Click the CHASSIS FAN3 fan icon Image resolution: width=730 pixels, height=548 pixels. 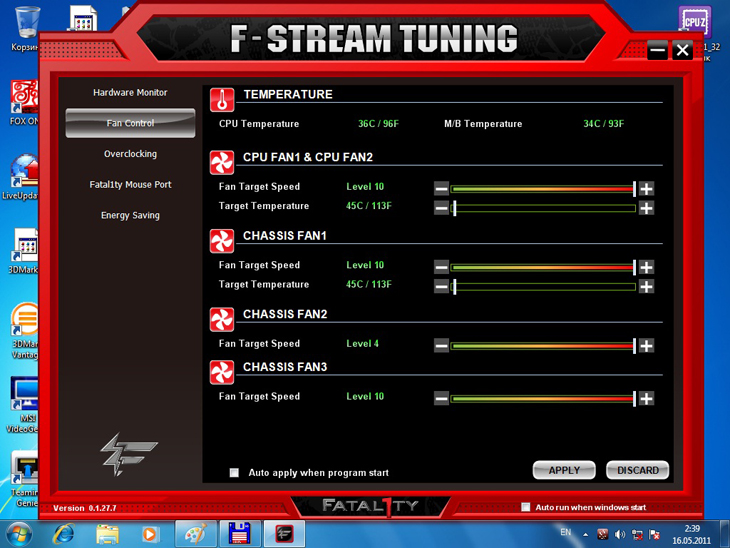221,371
